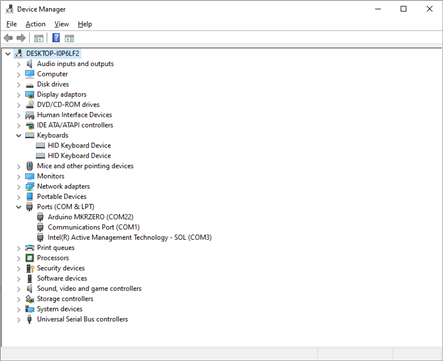Click the Arduino MKRZERO port icon

(x=40, y=217)
